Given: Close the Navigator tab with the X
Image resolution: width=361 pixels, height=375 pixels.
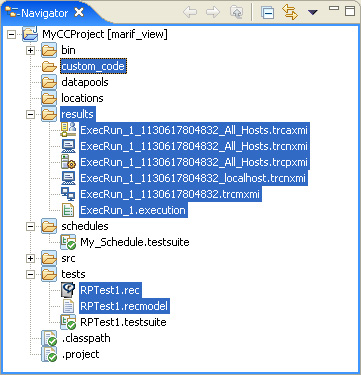Looking at the screenshot, I should (x=79, y=13).
